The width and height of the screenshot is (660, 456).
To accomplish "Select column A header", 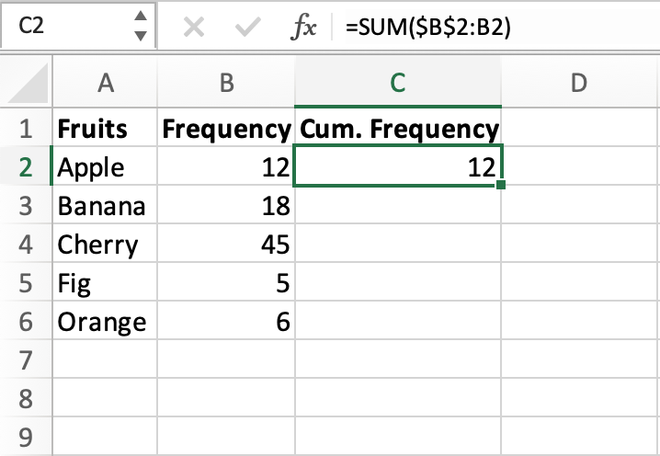I will click(103, 84).
